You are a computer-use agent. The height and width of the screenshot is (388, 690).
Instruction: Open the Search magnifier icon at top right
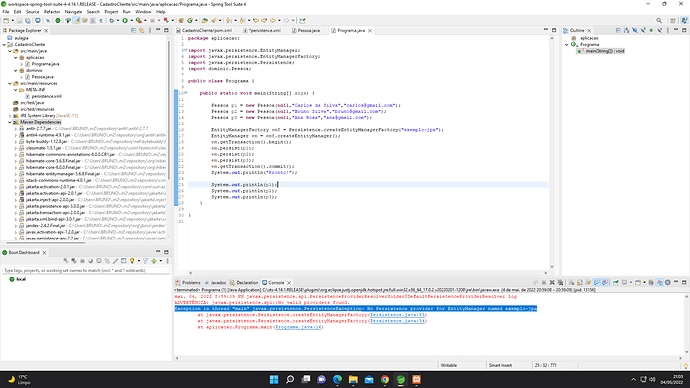click(x=659, y=20)
